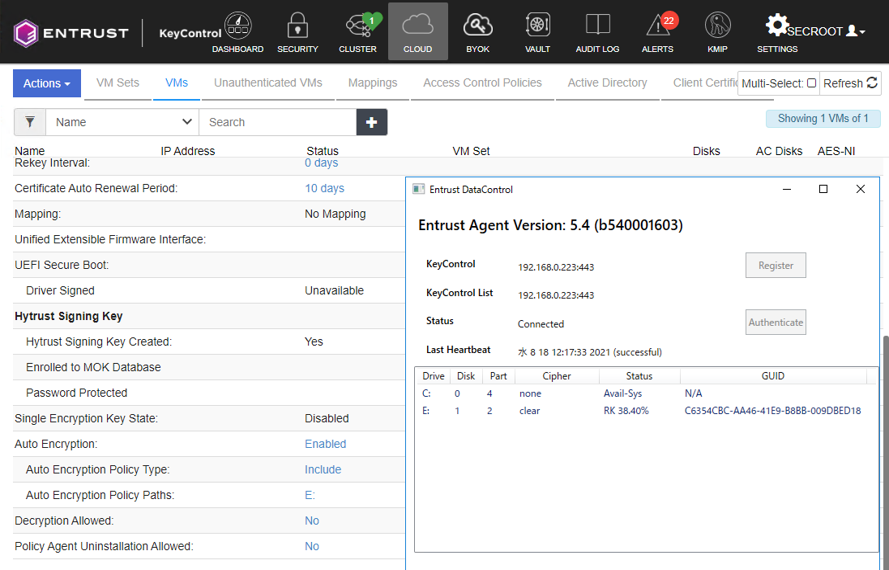
Task: Edit Certificate Auto Renewal 10 days
Action: pyautogui.click(x=324, y=188)
